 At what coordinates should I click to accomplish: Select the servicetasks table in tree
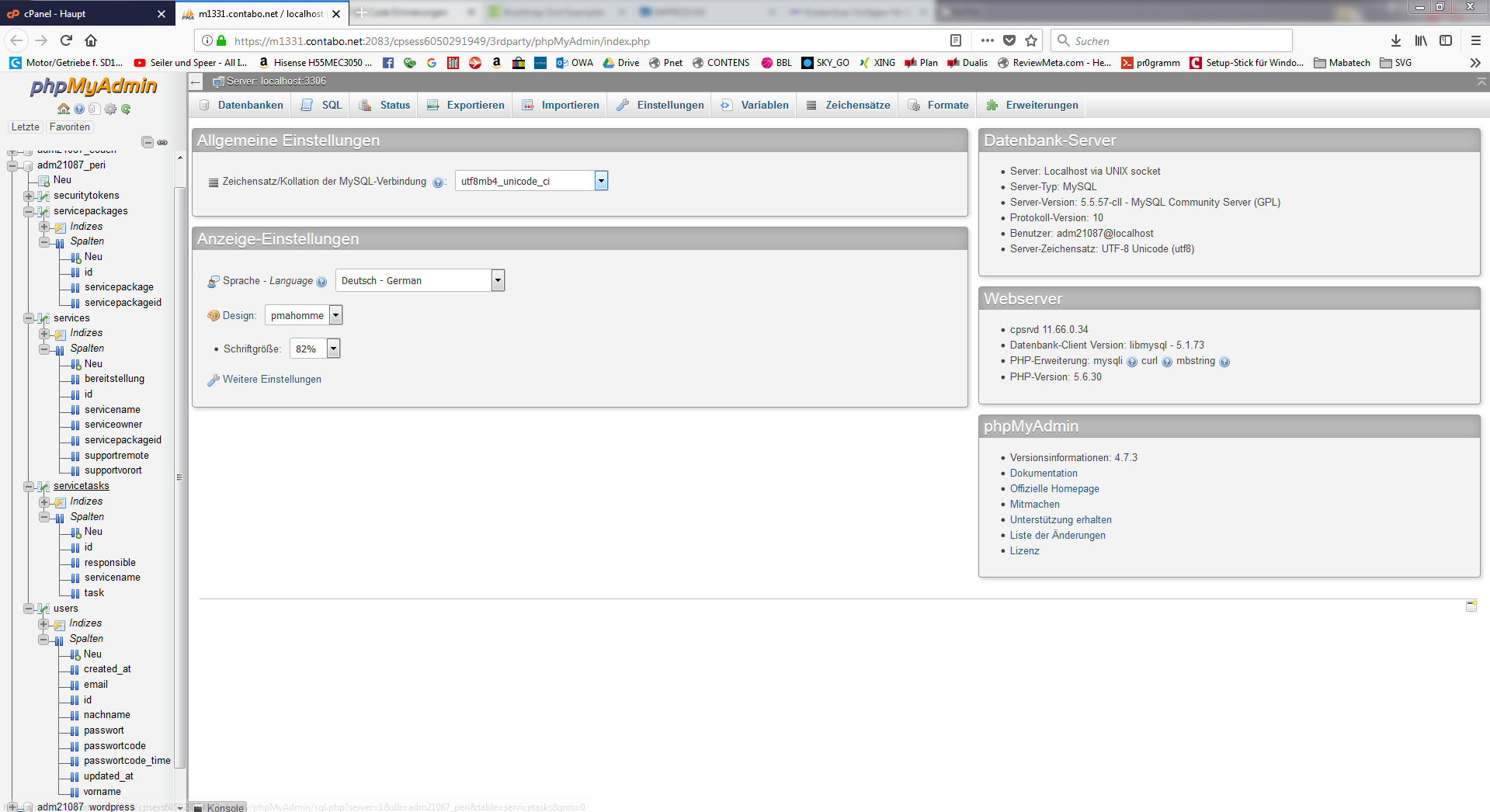(82, 486)
